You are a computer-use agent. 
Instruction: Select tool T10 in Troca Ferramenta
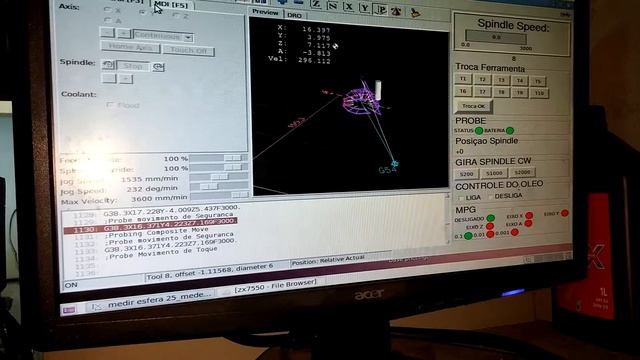tap(539, 93)
